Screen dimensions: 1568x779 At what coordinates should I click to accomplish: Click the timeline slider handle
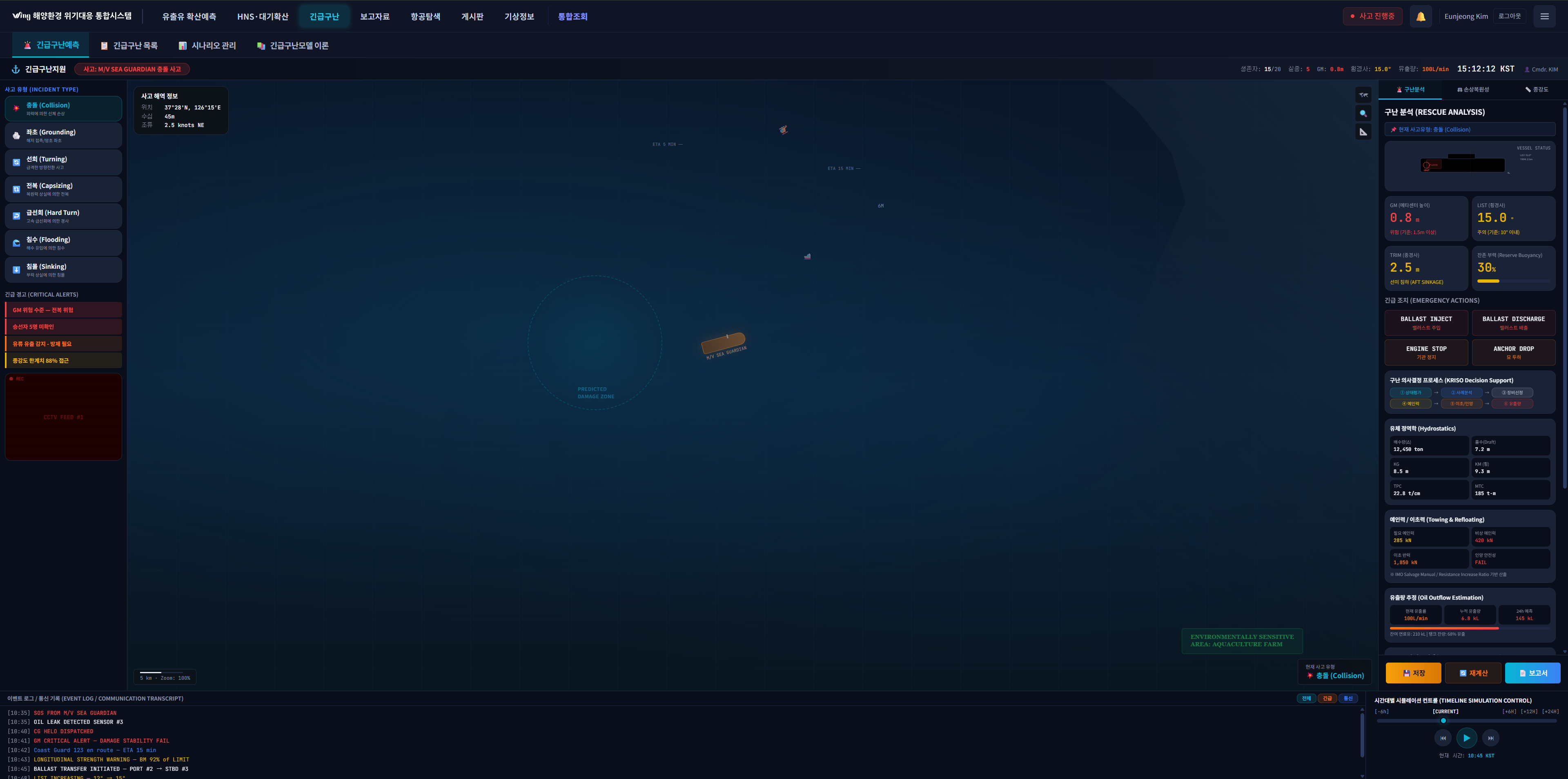1443,721
